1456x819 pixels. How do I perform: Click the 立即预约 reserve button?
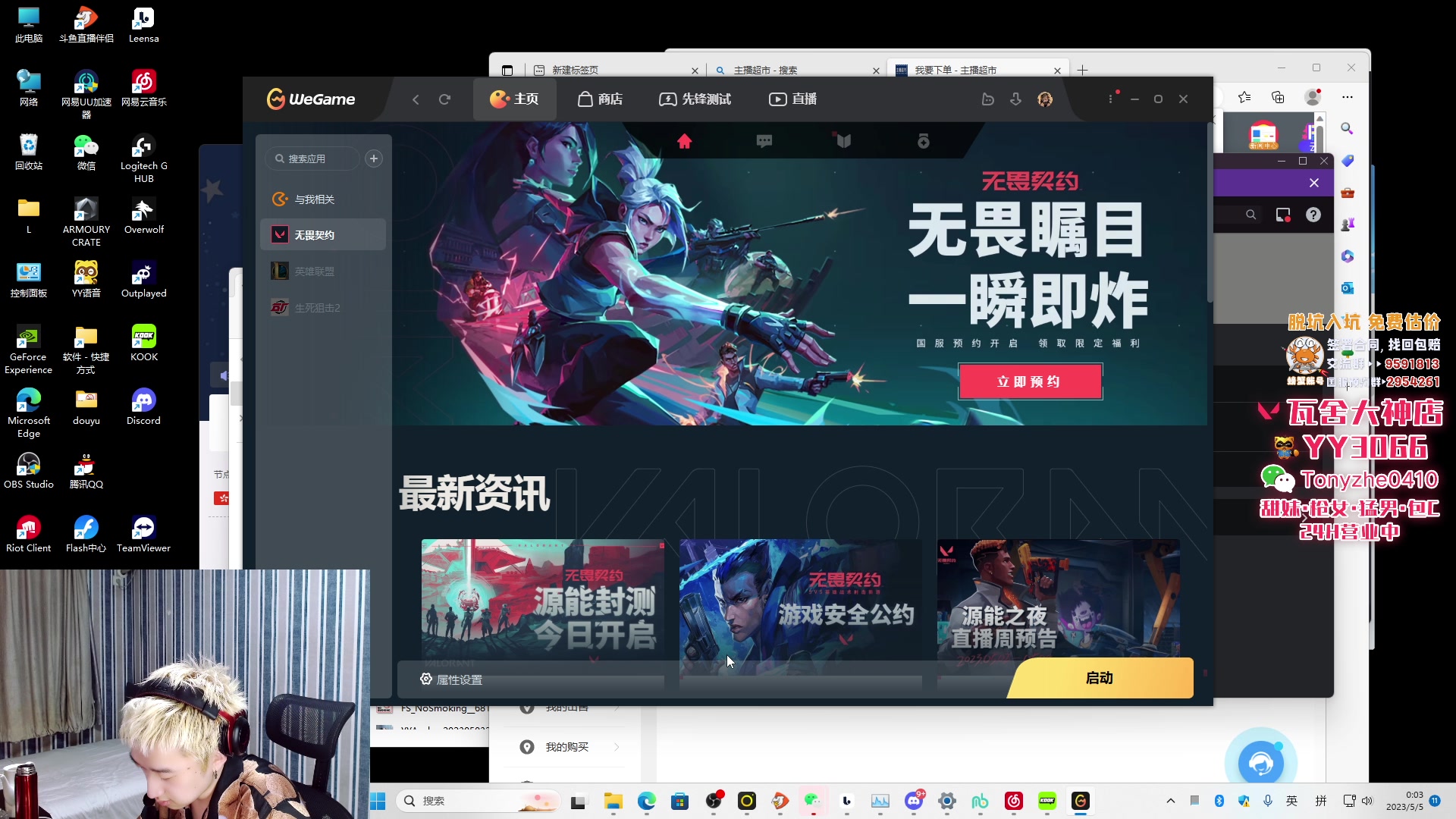tap(1030, 381)
